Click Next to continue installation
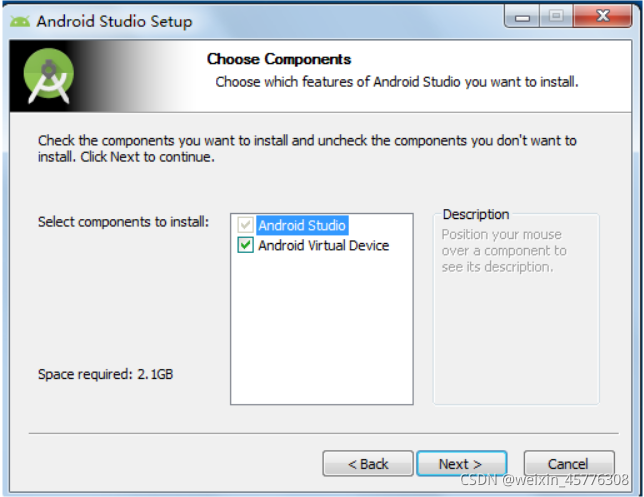Screen dimensions: 644x497 pyautogui.click(x=460, y=464)
